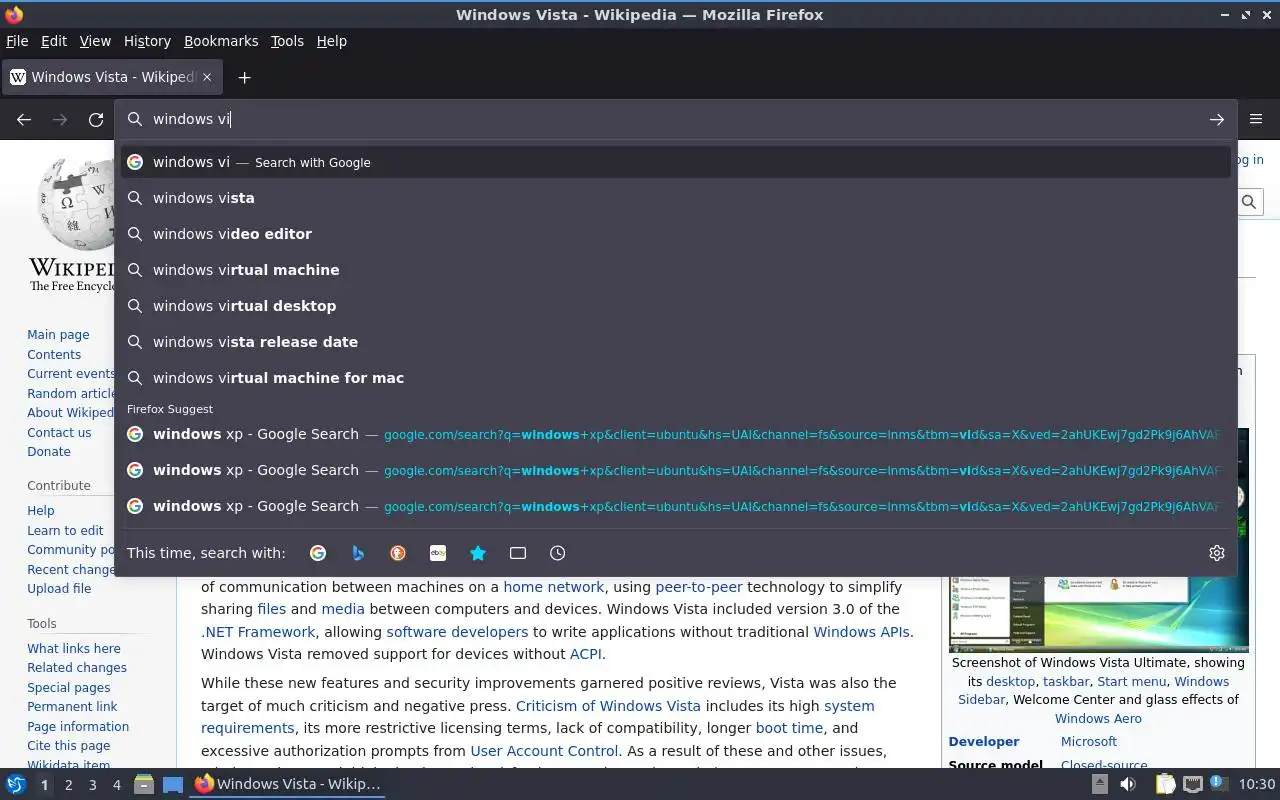1280x800 pixels.
Task: Open the network tray icon
Action: pos(1192,784)
